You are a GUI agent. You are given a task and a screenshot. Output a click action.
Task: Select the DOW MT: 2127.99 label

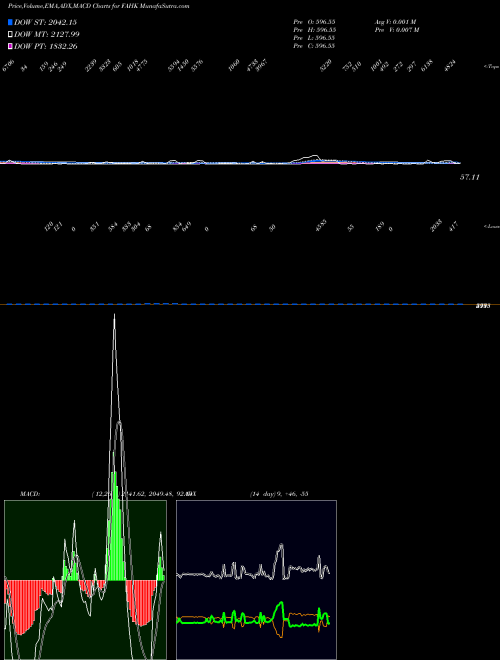[x=47, y=35]
